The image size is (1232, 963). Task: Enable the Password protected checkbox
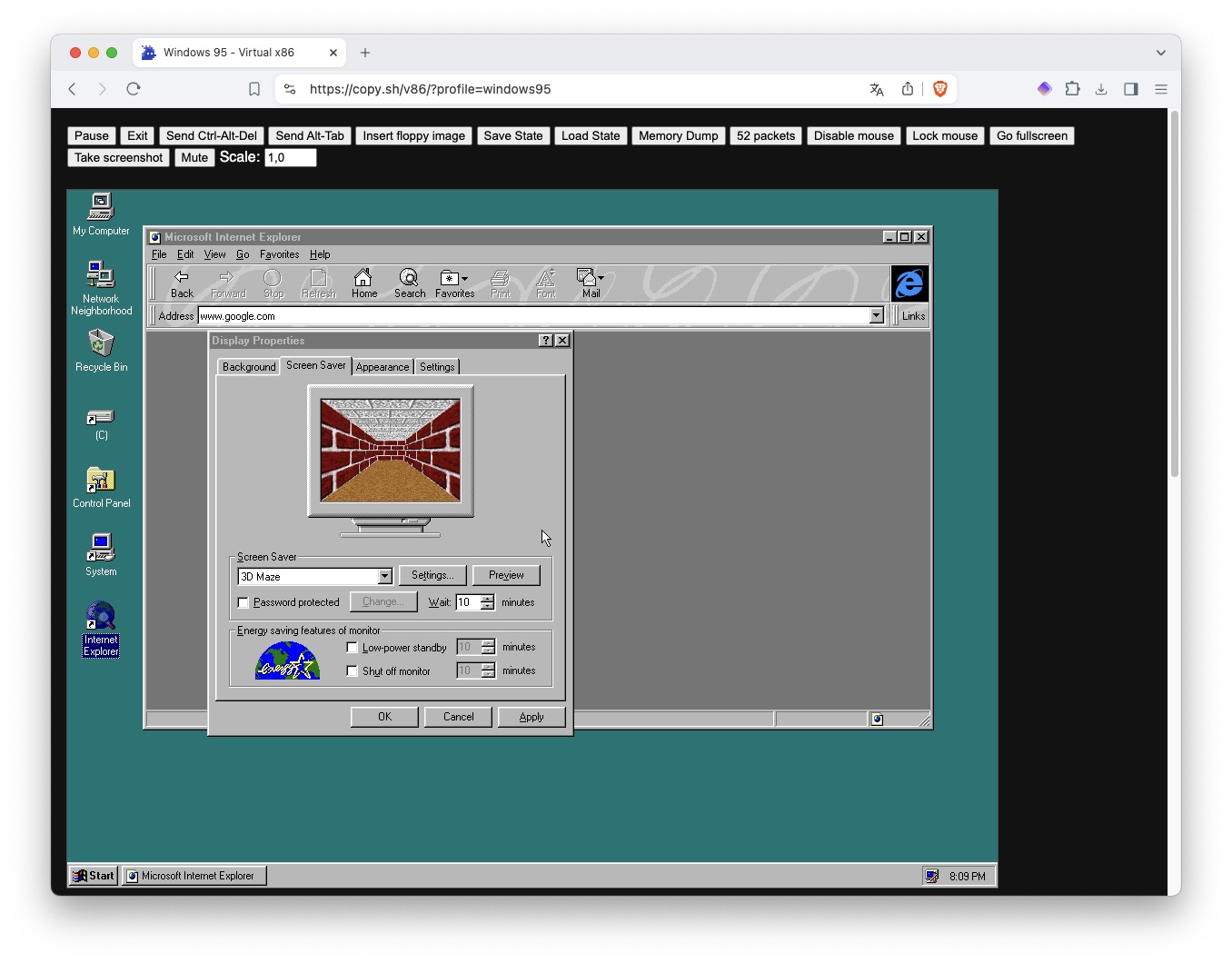click(x=243, y=602)
